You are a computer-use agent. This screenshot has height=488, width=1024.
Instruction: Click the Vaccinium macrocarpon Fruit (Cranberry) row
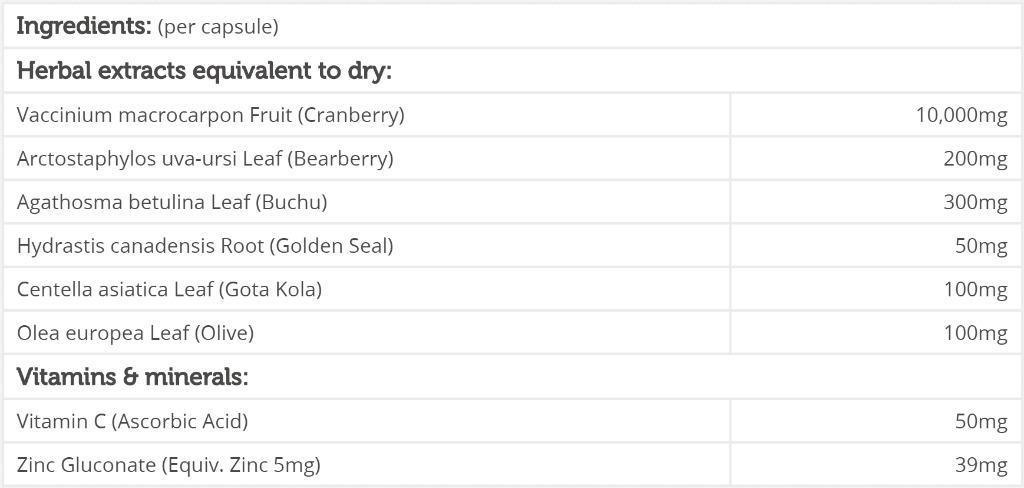click(x=512, y=114)
